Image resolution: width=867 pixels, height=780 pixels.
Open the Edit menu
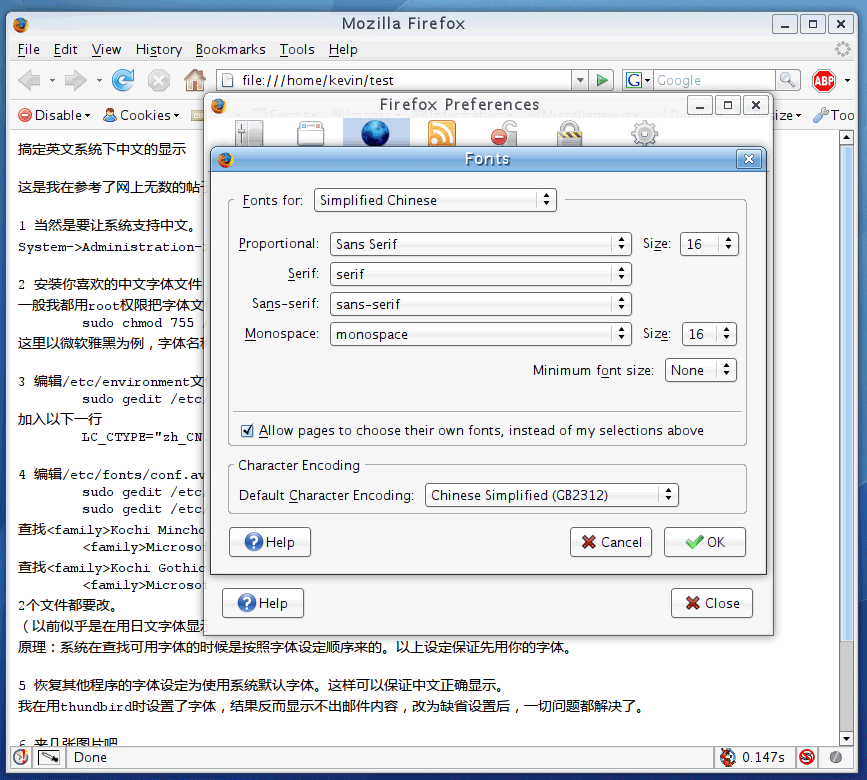tap(65, 50)
